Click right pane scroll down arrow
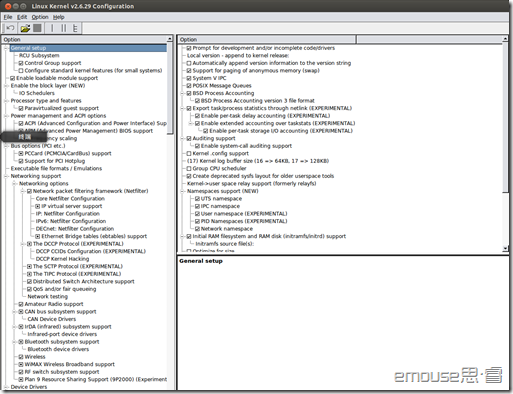513x394 pixels. click(505, 248)
